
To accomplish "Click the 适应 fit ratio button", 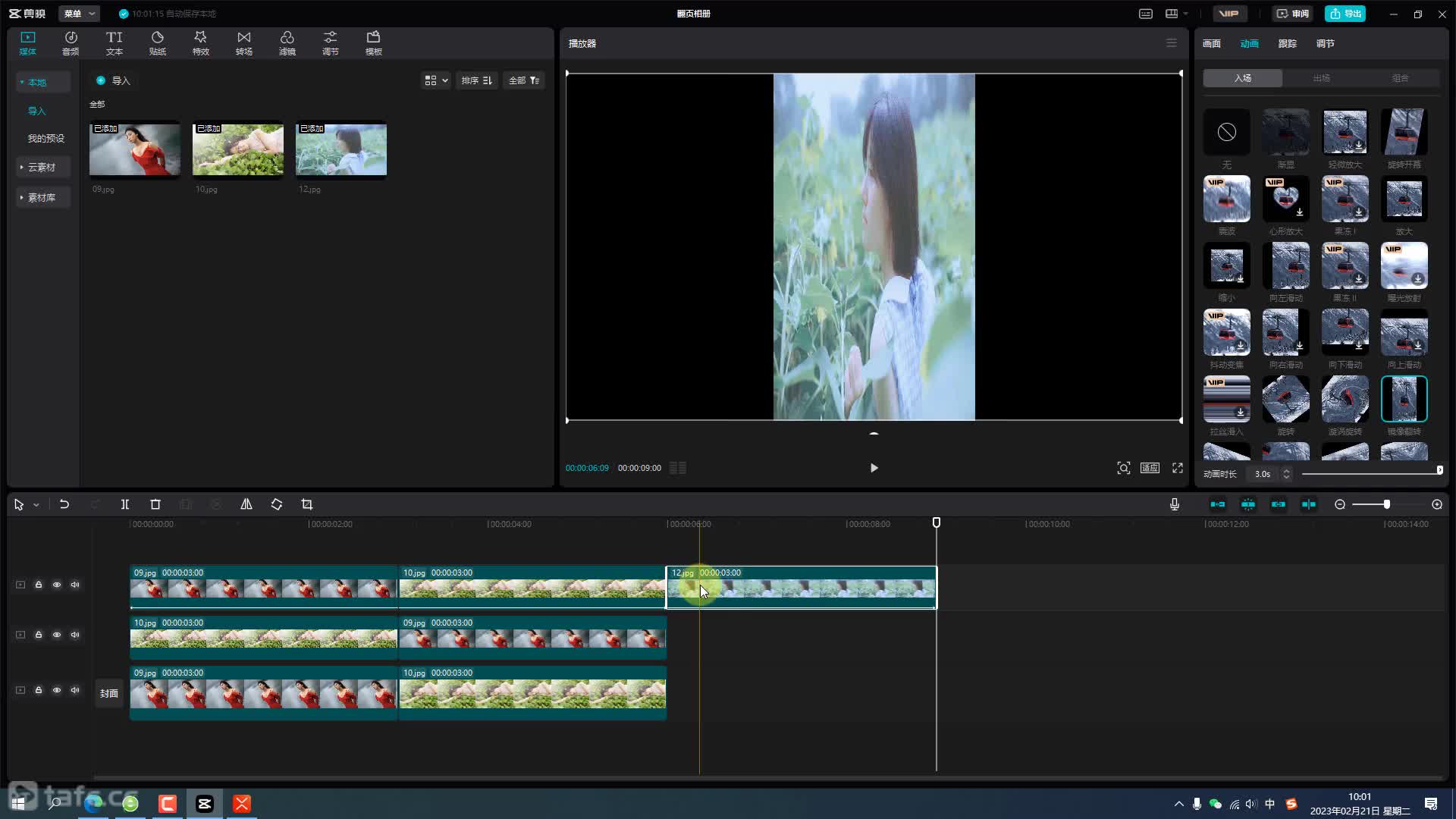I will (x=1150, y=468).
